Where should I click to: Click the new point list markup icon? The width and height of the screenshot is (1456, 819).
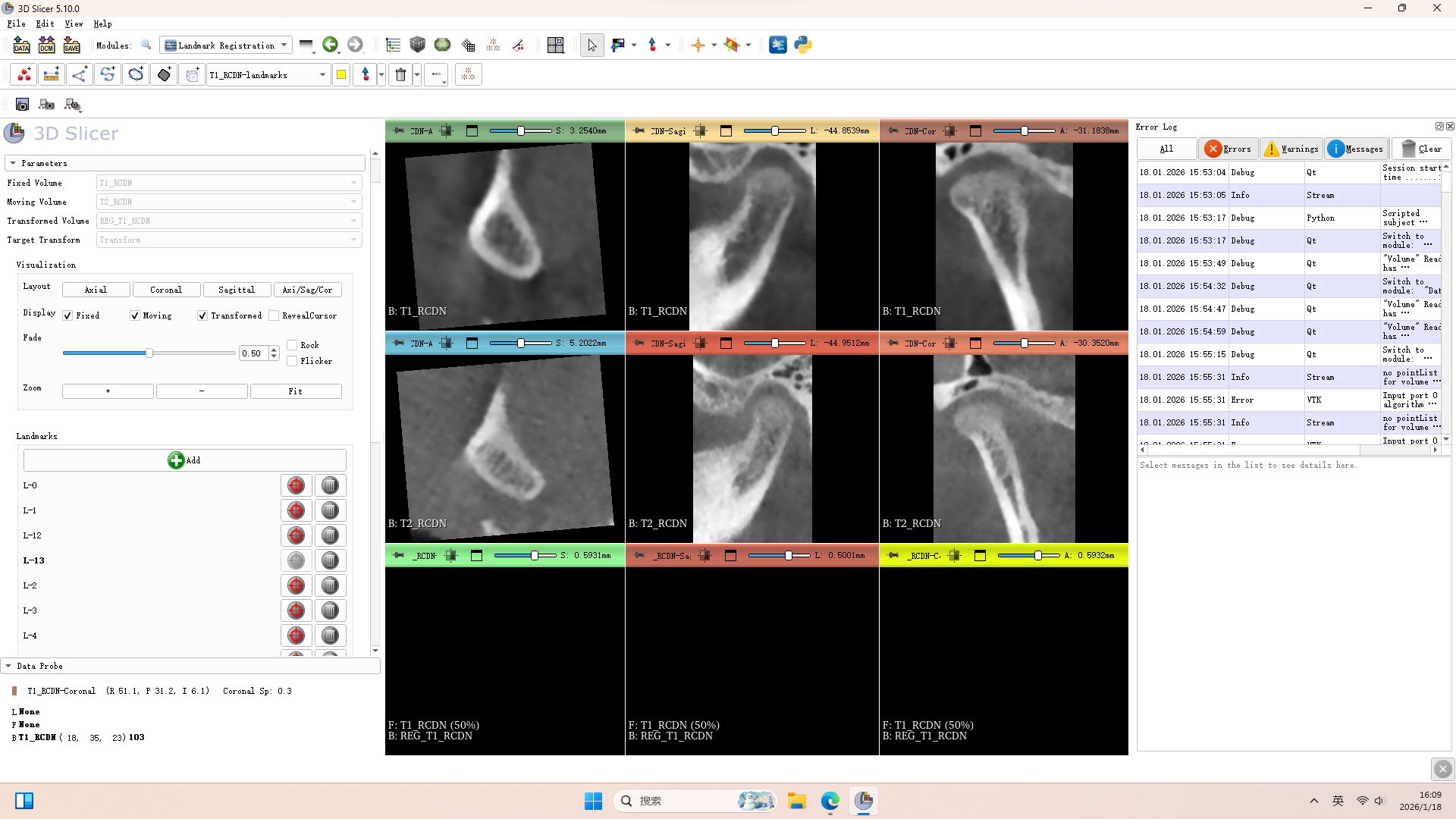24,74
